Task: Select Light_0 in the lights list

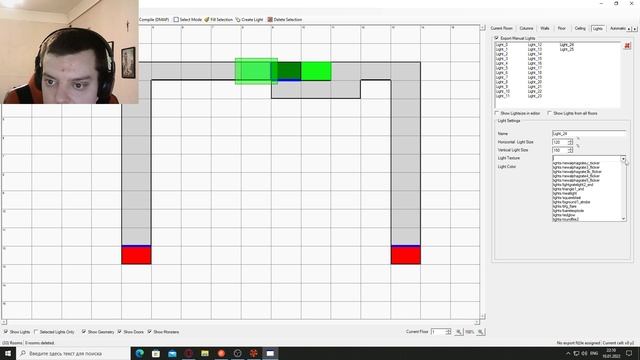Action: [502, 44]
